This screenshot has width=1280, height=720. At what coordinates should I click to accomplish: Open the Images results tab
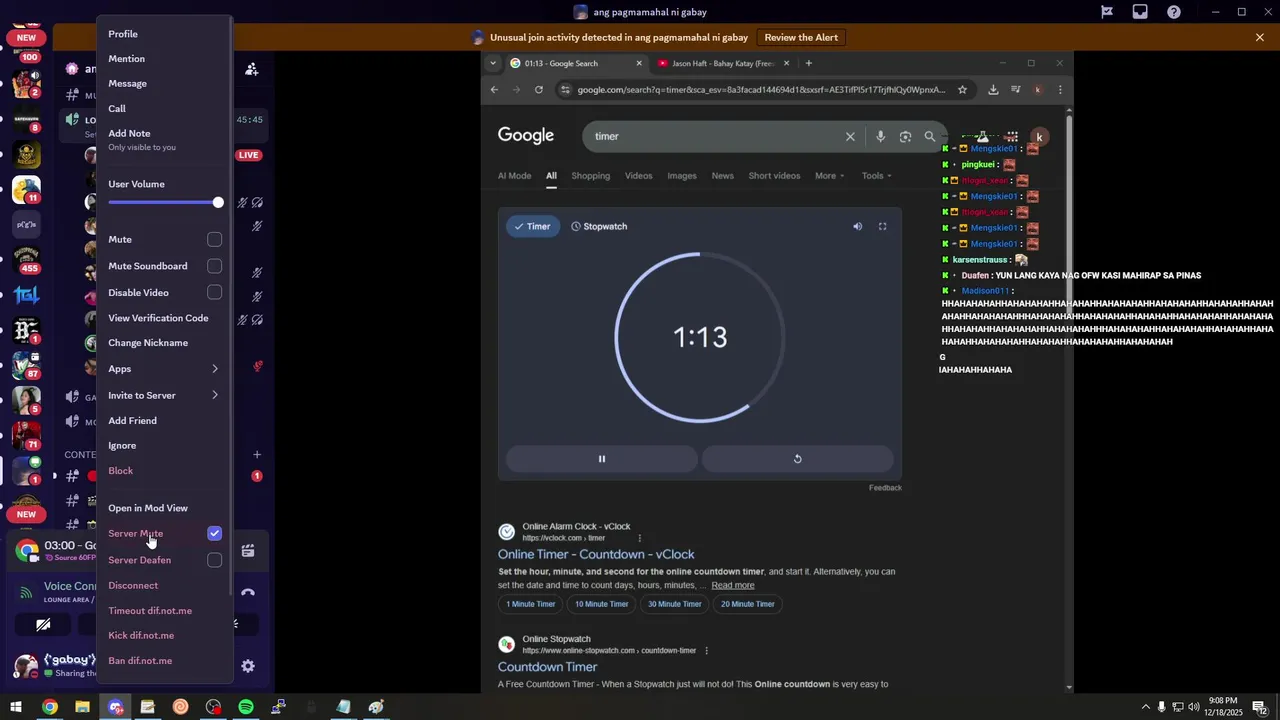[682, 176]
